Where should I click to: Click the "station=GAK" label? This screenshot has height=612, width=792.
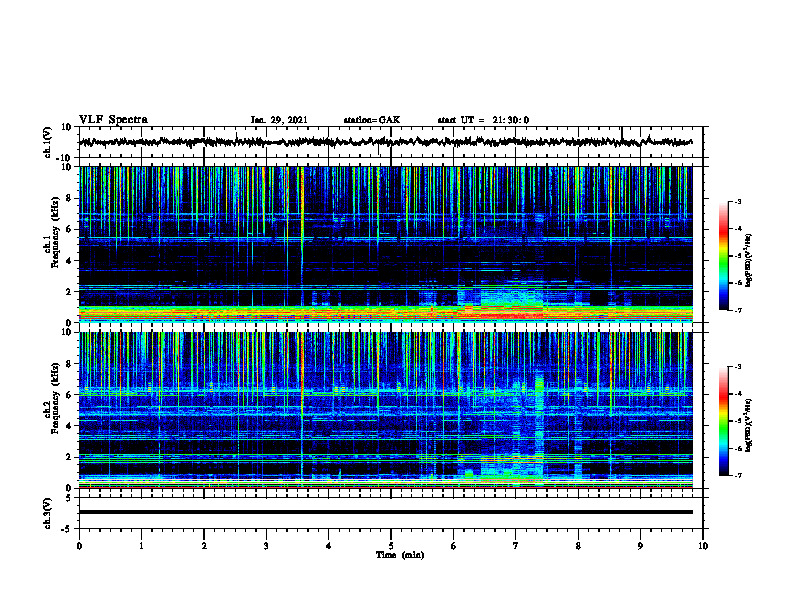coord(372,120)
